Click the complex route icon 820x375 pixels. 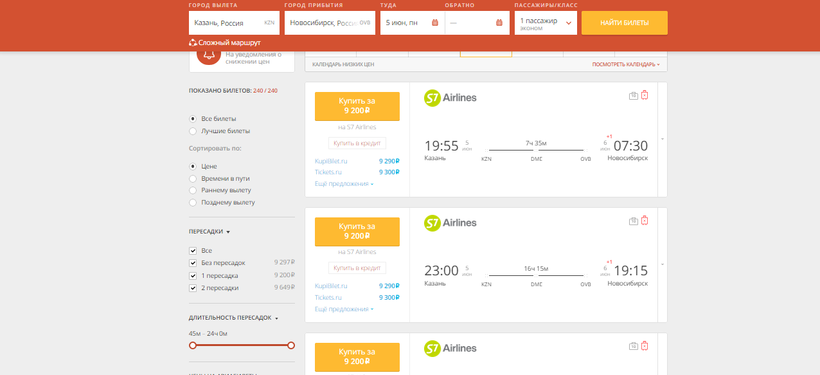point(192,43)
